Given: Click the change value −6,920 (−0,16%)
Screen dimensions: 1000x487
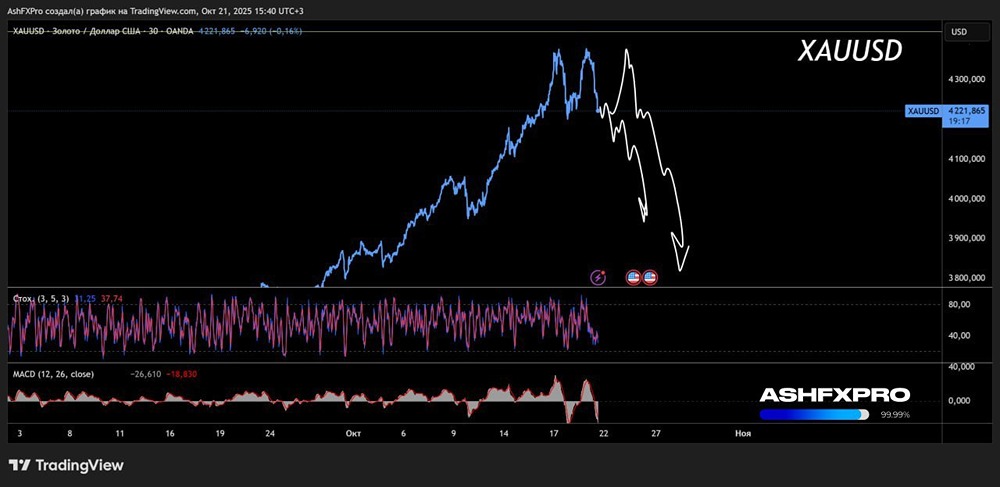Looking at the screenshot, I should tap(272, 31).
